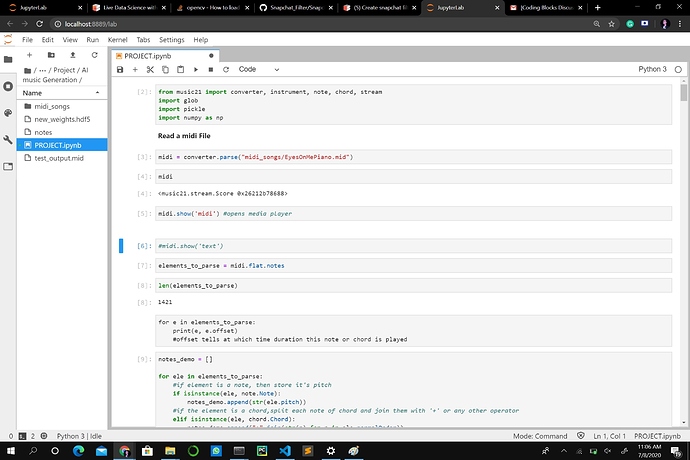Click the Python 3 kernel name button
The image size is (690, 460).
point(651,69)
